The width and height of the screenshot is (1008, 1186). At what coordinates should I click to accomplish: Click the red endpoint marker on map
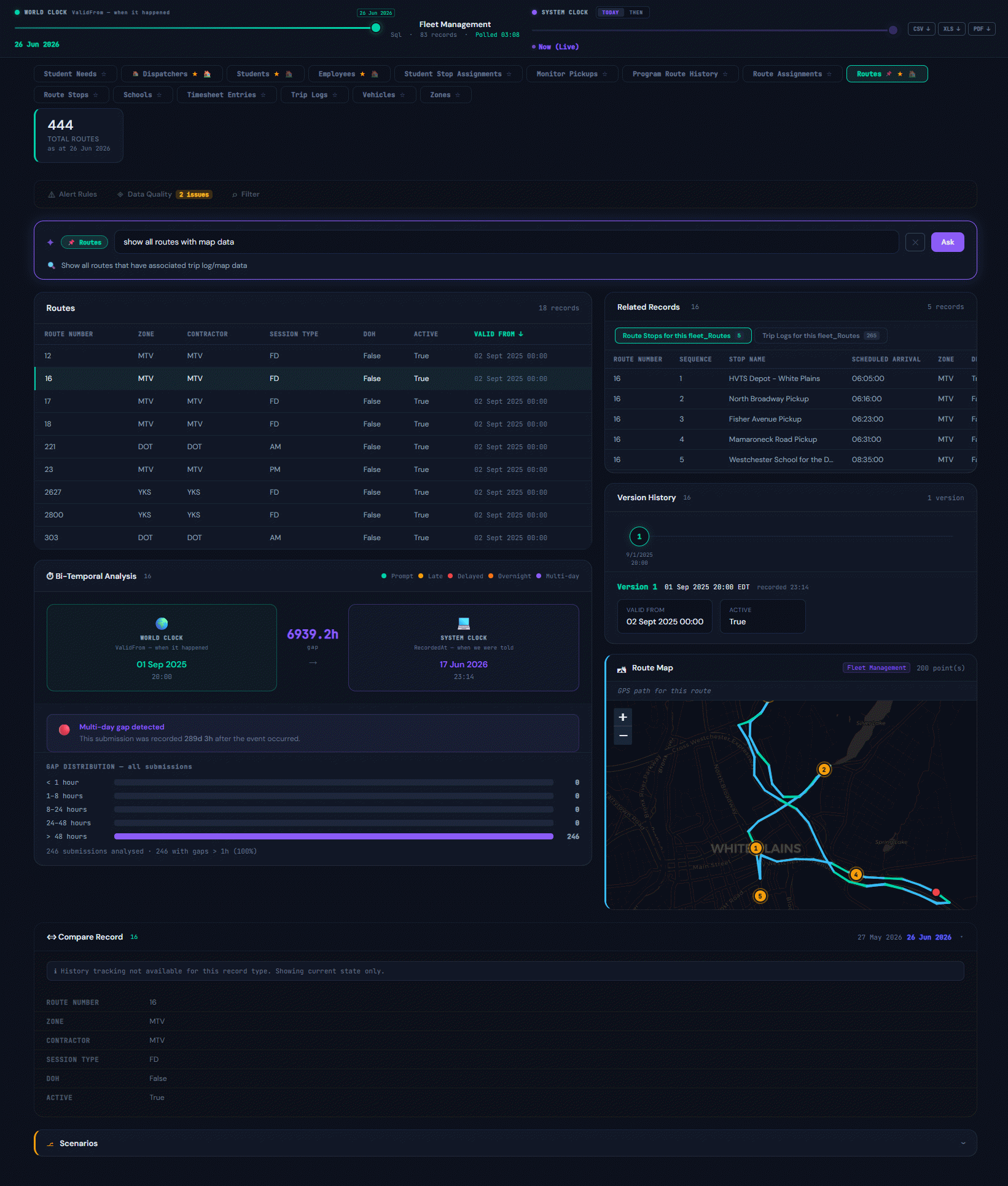[x=936, y=892]
